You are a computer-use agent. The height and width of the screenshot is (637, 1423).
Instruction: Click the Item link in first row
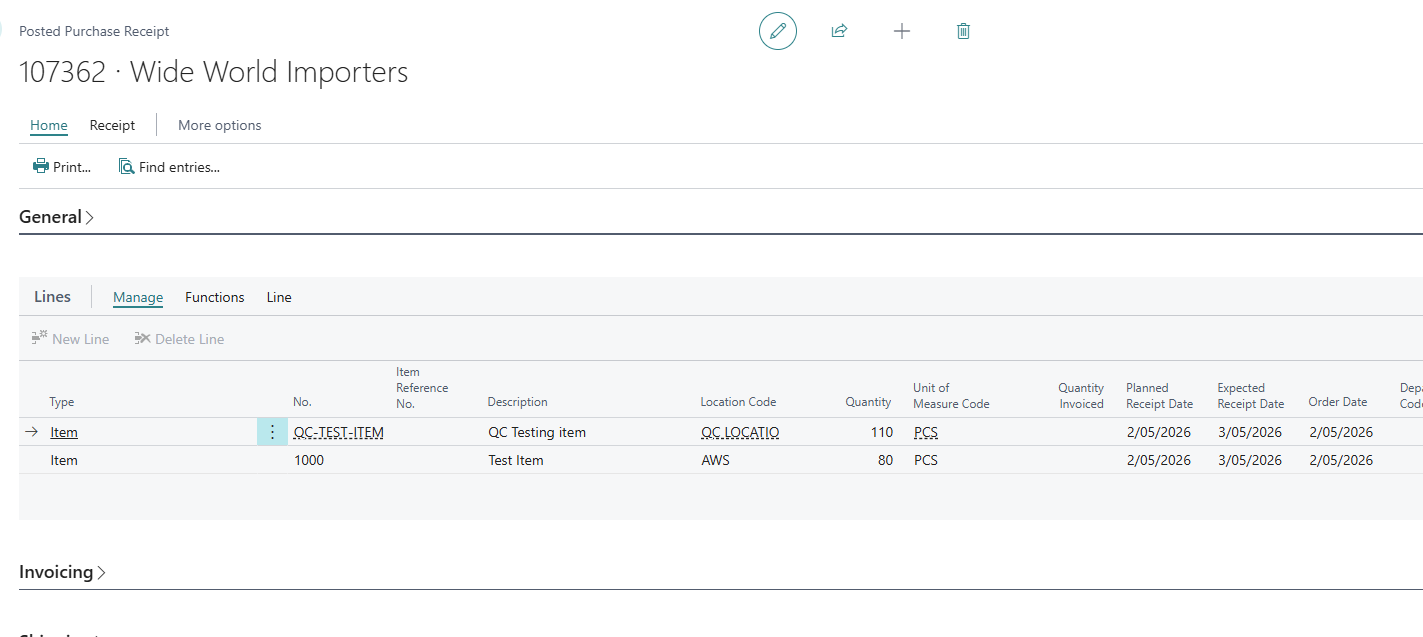(64, 432)
